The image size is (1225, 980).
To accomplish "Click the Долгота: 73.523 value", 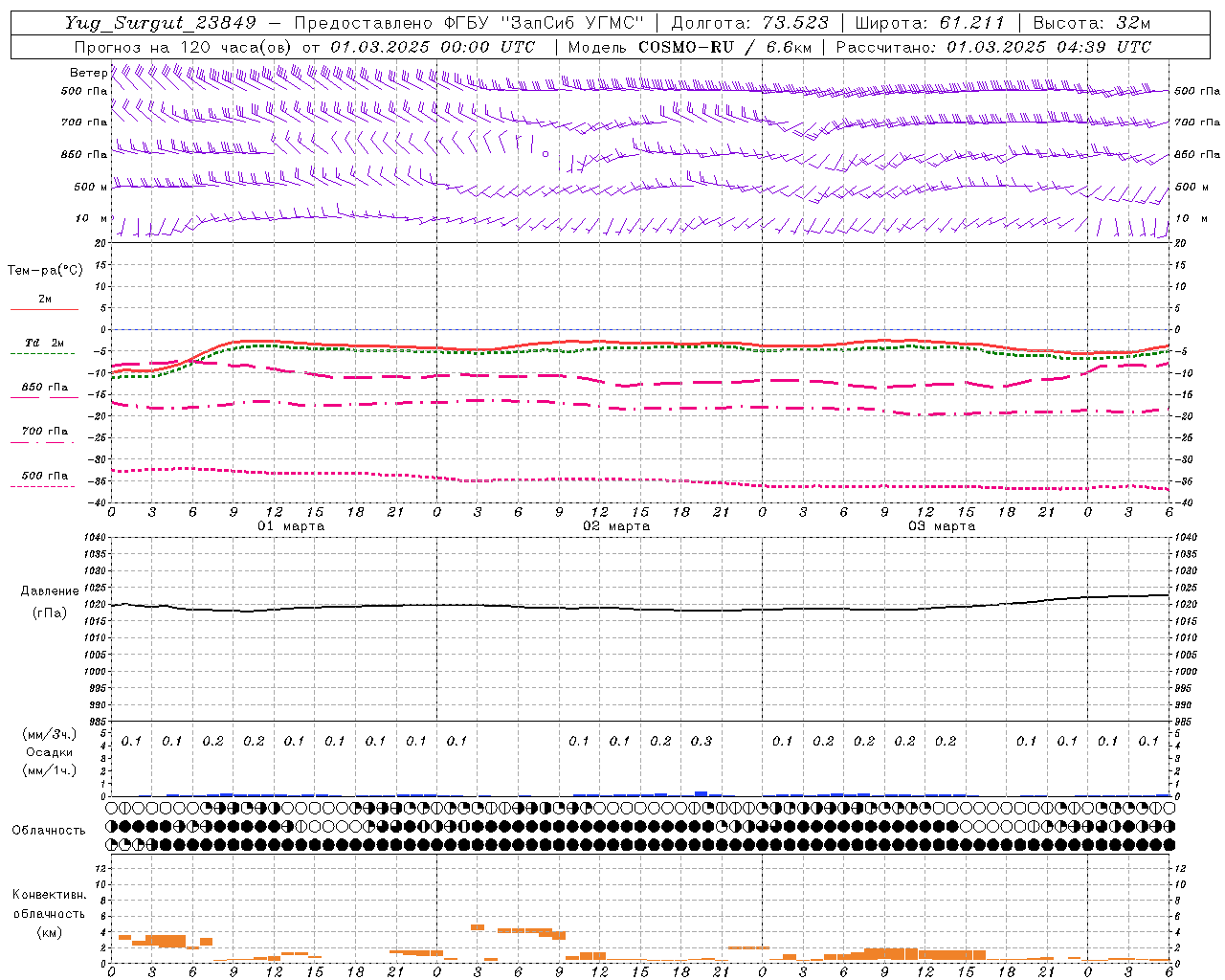I will pos(749,23).
